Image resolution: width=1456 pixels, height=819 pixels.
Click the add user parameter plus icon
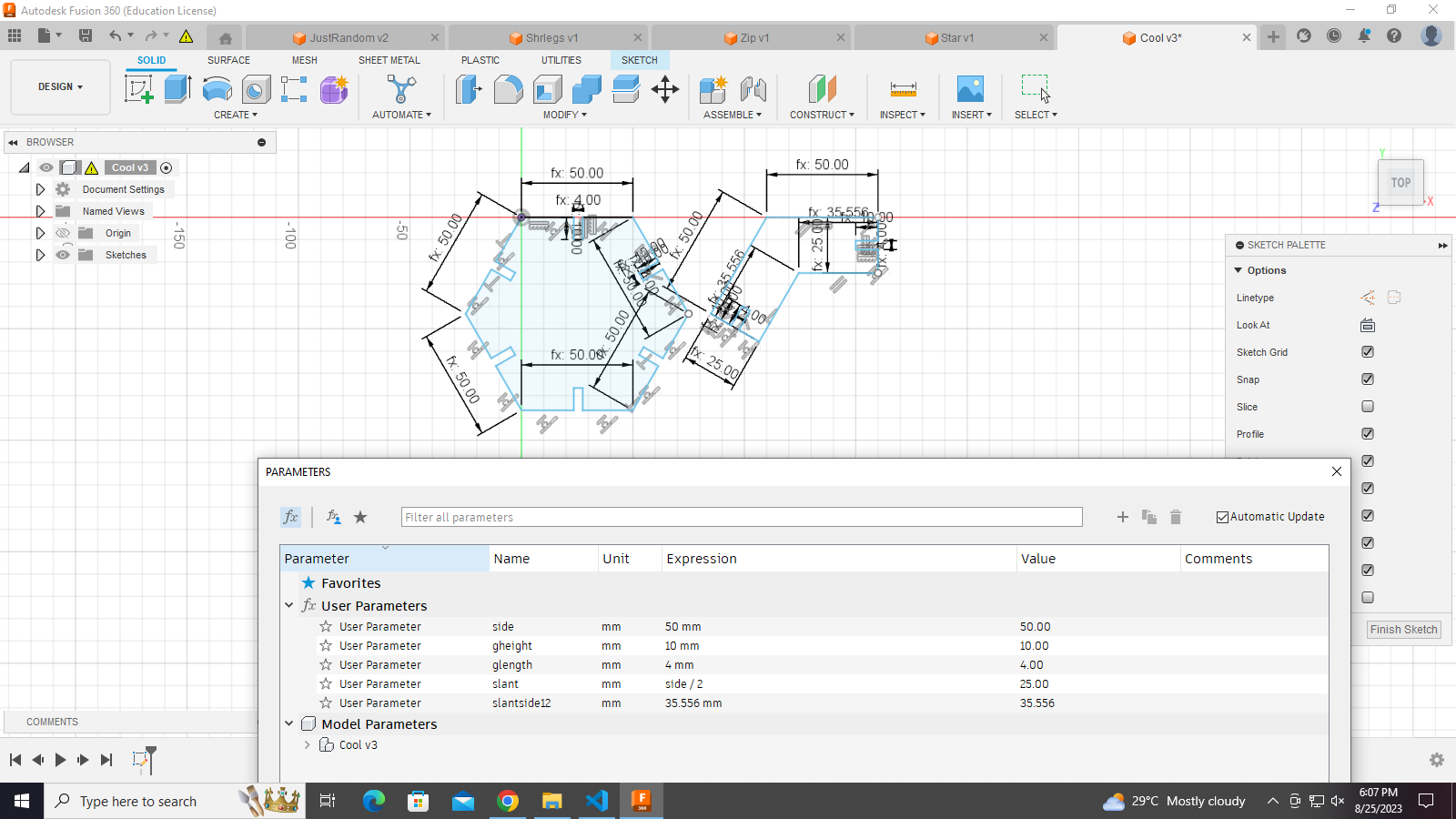coord(1123,517)
